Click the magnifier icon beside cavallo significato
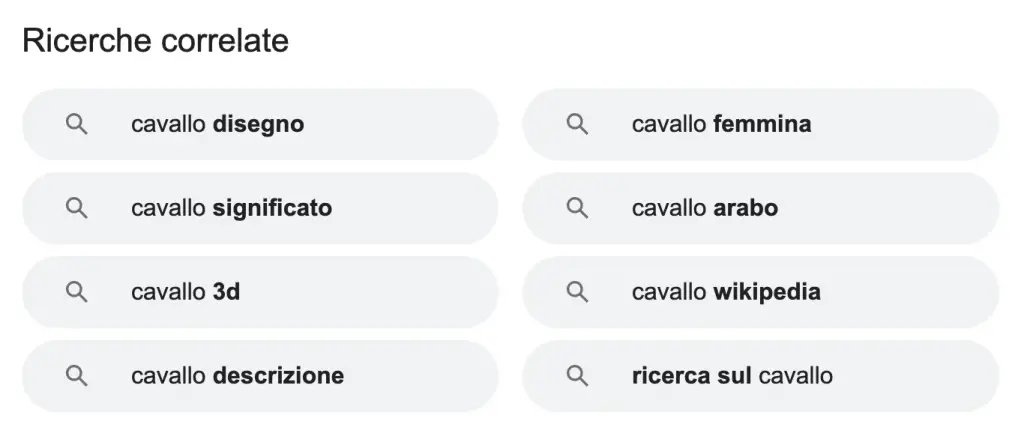The height and width of the screenshot is (436, 1024). click(x=76, y=208)
